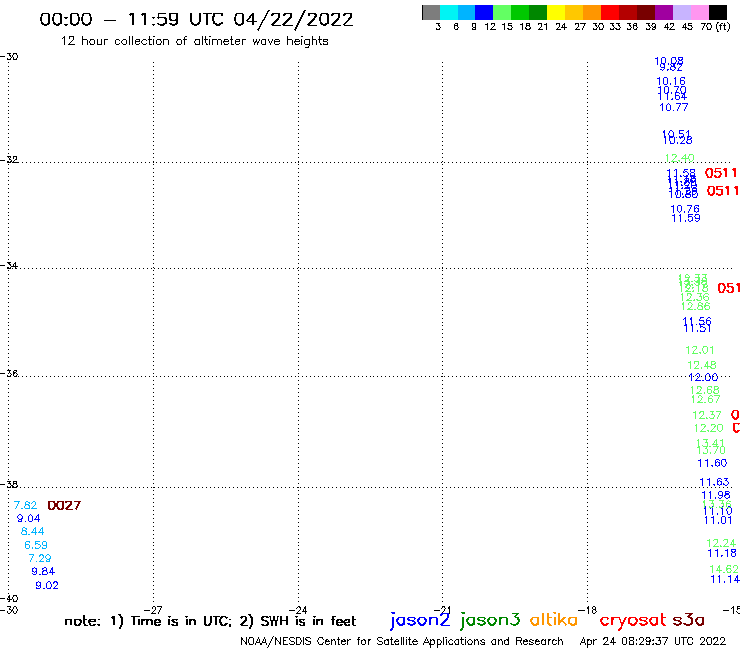Click the altika satellite legend label
The width and height of the screenshot is (740, 650).
[x=554, y=620]
